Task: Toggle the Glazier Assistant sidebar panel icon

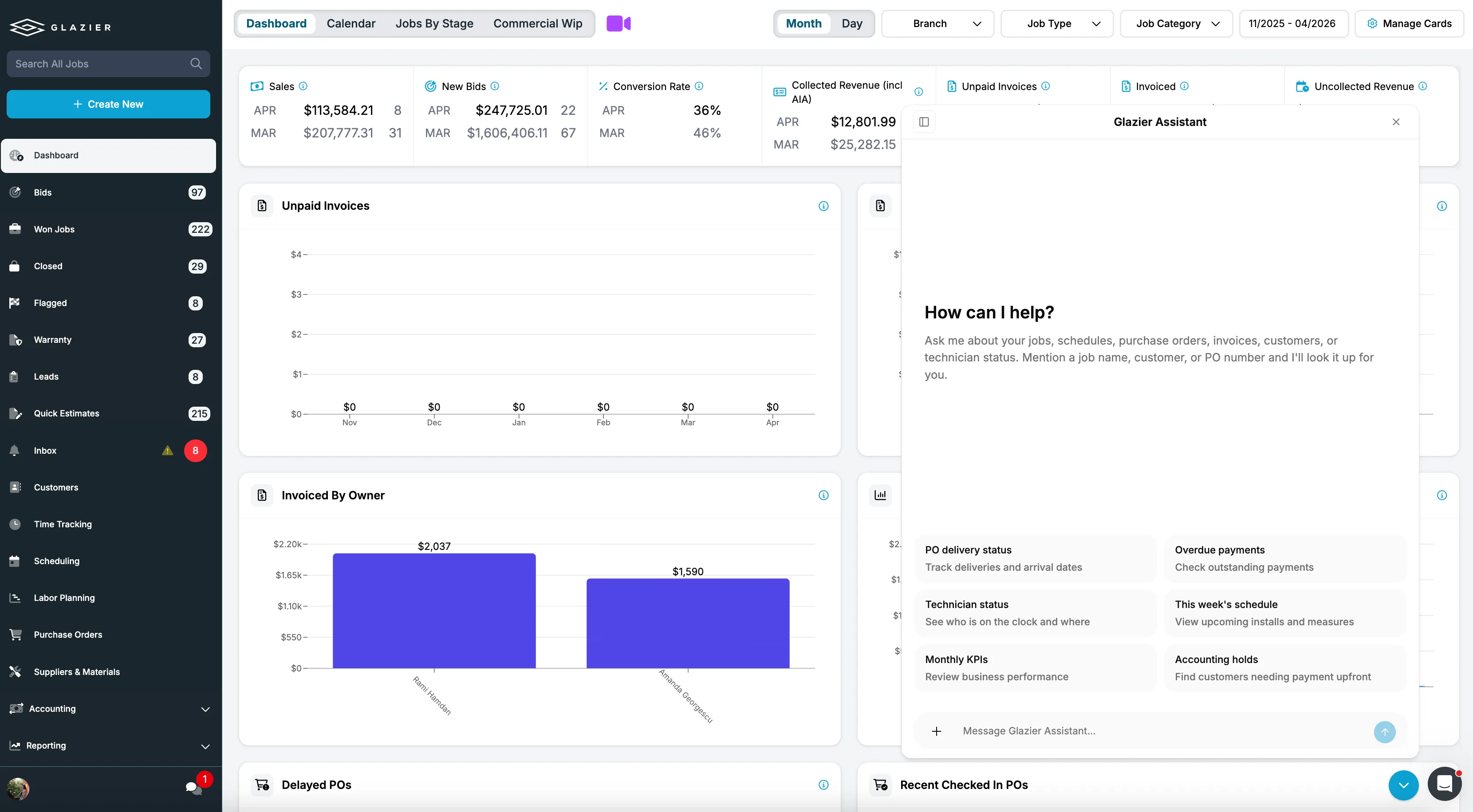Action: point(924,122)
